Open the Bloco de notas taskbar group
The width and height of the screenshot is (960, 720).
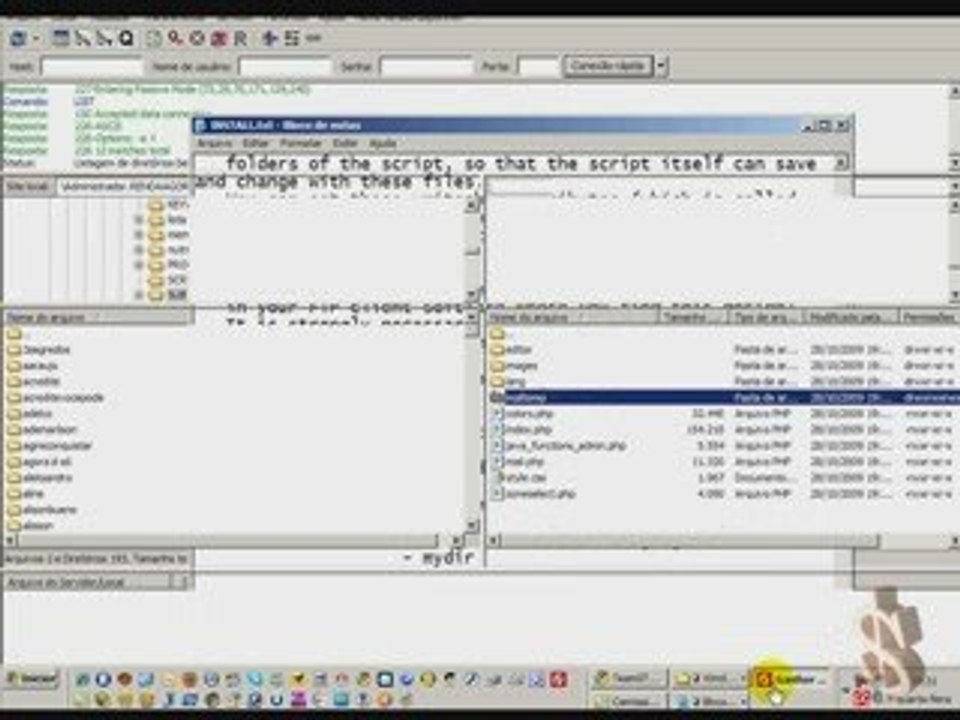pos(710,700)
